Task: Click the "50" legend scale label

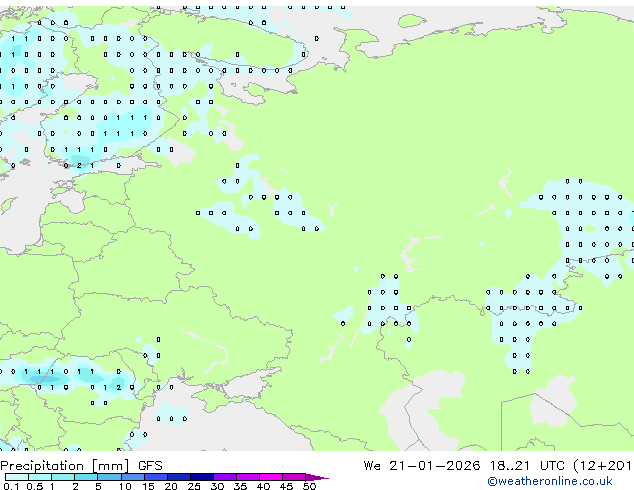Action: click(x=309, y=486)
